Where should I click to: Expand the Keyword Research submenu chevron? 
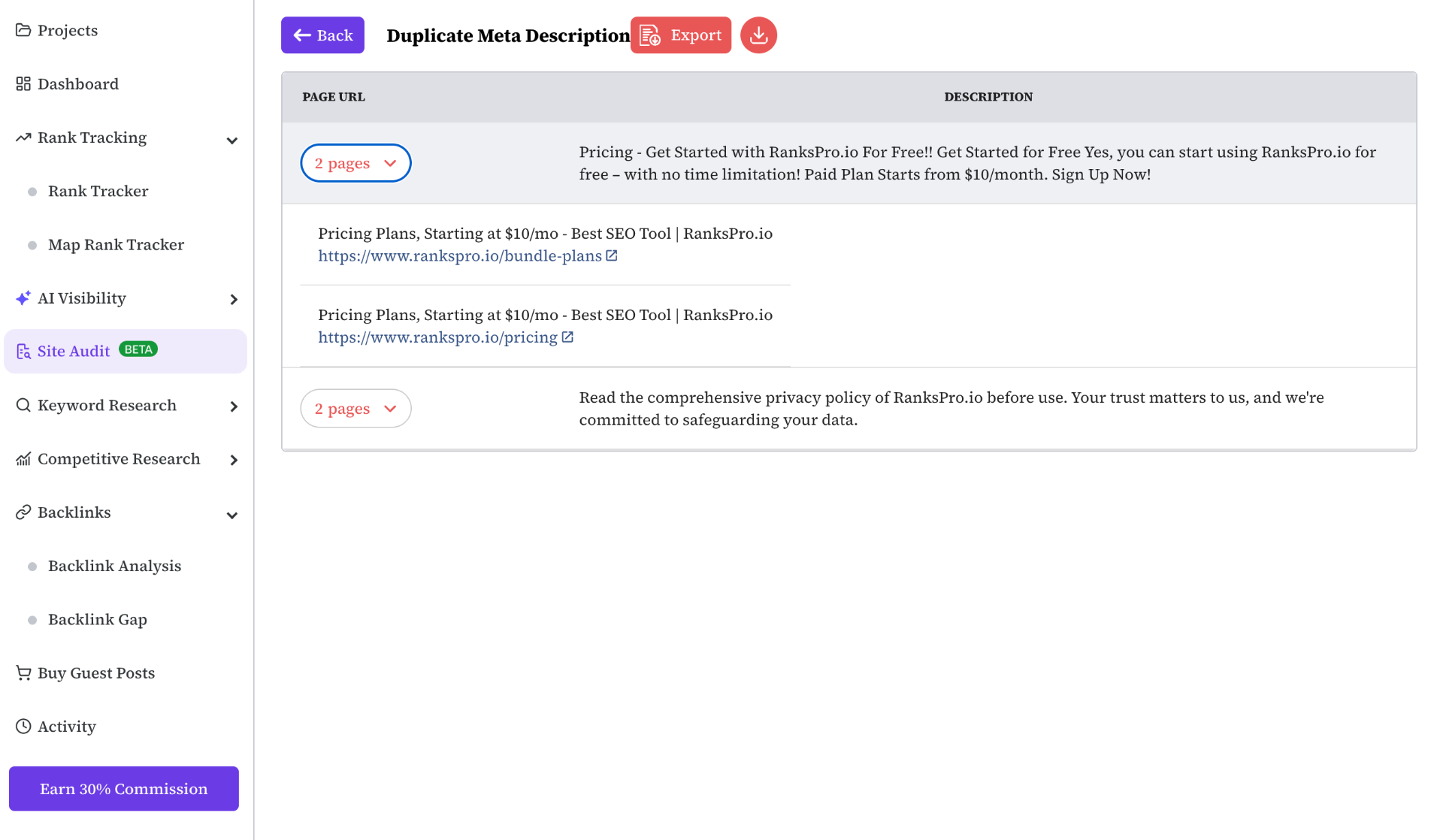234,406
